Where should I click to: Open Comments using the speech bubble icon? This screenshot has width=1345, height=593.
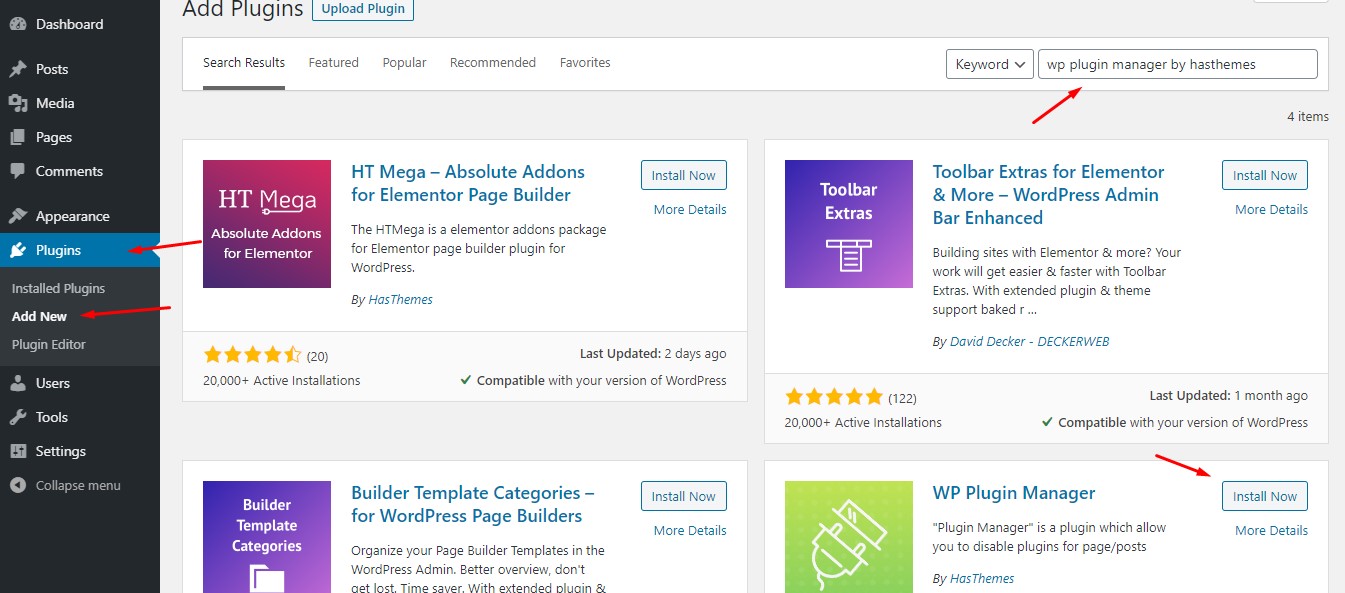click(17, 170)
